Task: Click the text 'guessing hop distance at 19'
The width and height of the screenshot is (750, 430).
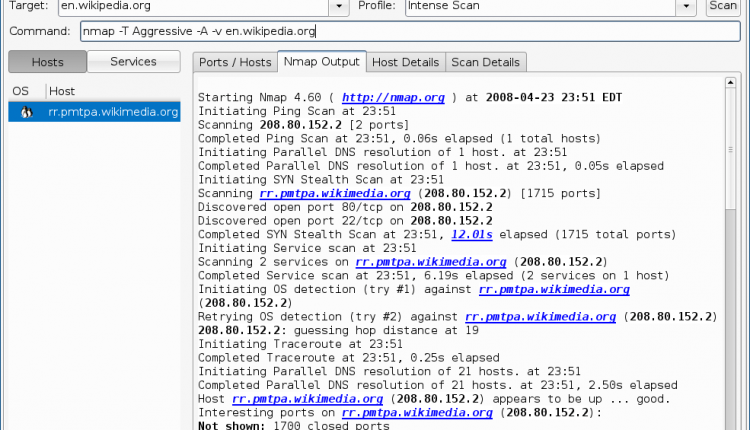Action: [386, 331]
